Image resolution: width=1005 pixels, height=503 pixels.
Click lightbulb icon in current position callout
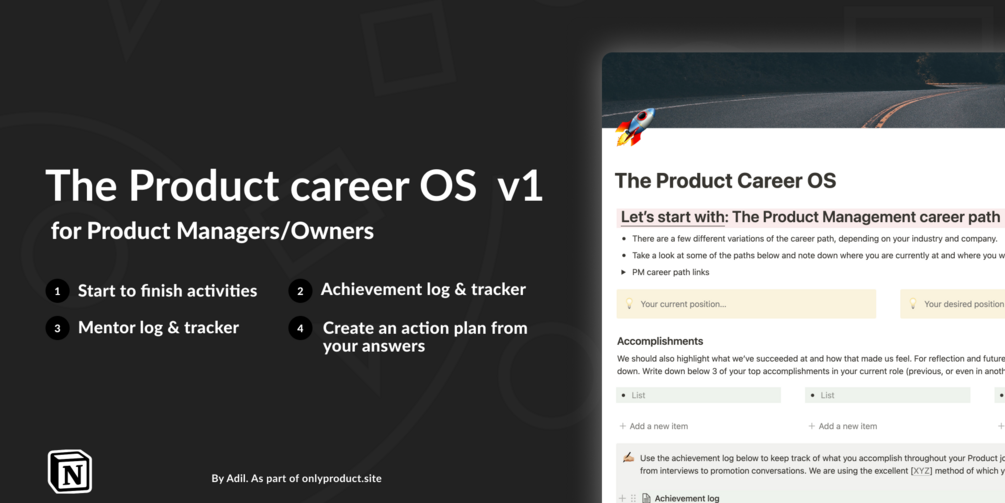click(629, 304)
